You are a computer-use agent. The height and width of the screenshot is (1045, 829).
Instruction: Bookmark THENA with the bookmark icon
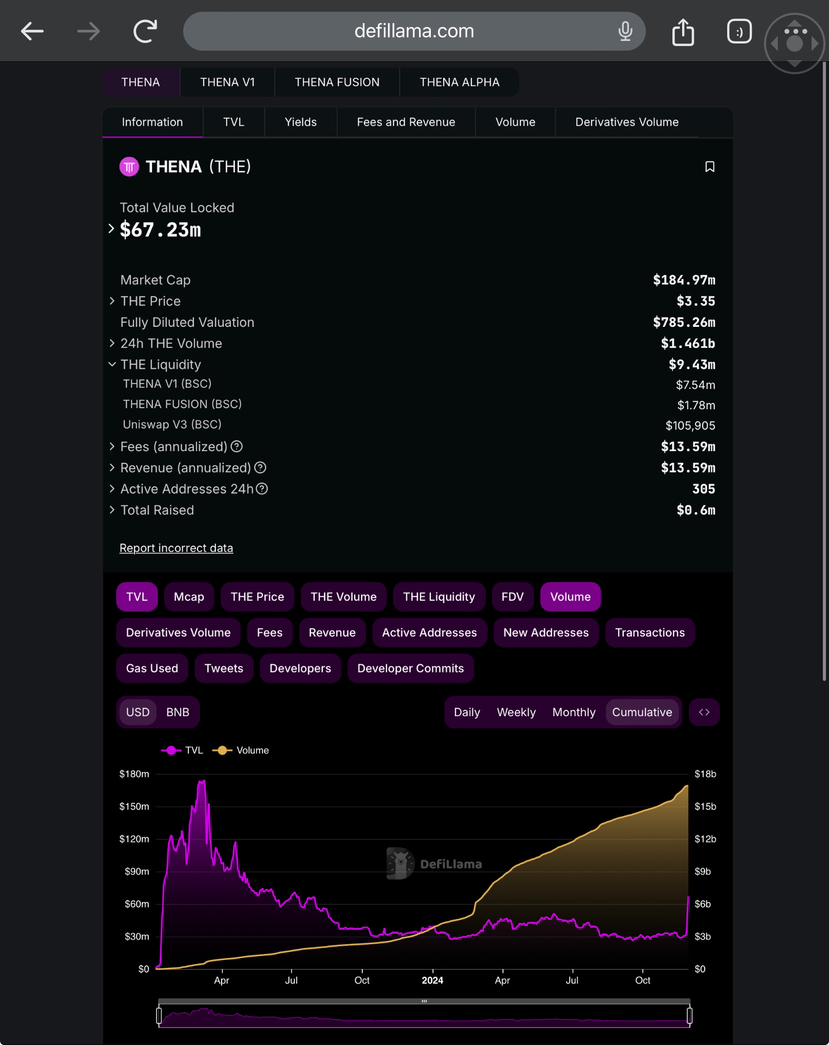[710, 167]
